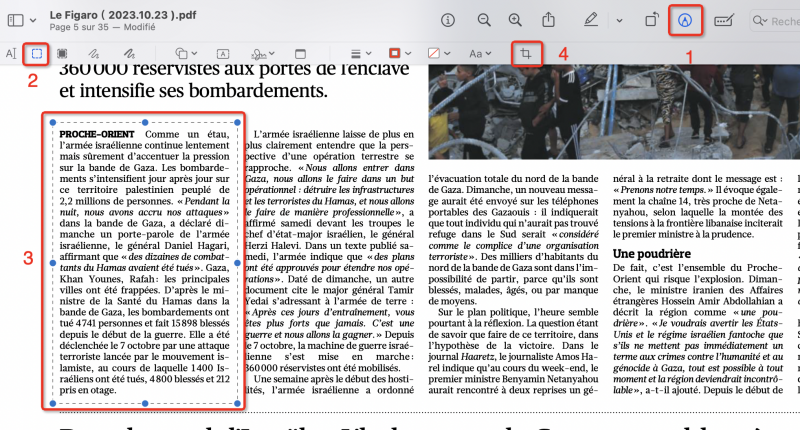This screenshot has height=430, width=800.
Task: Open the shape style line thickness menu
Action: pyautogui.click(x=361, y=54)
